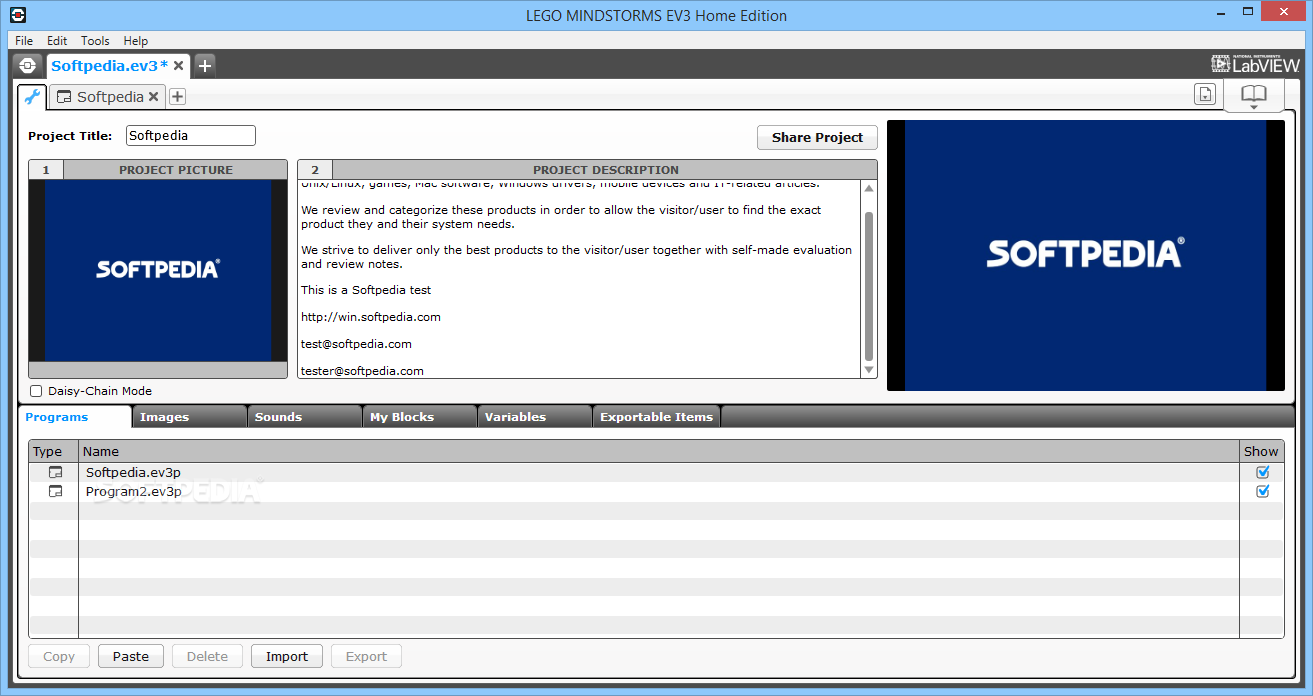
Task: Switch to the Exportable Items tab
Action: pos(656,417)
